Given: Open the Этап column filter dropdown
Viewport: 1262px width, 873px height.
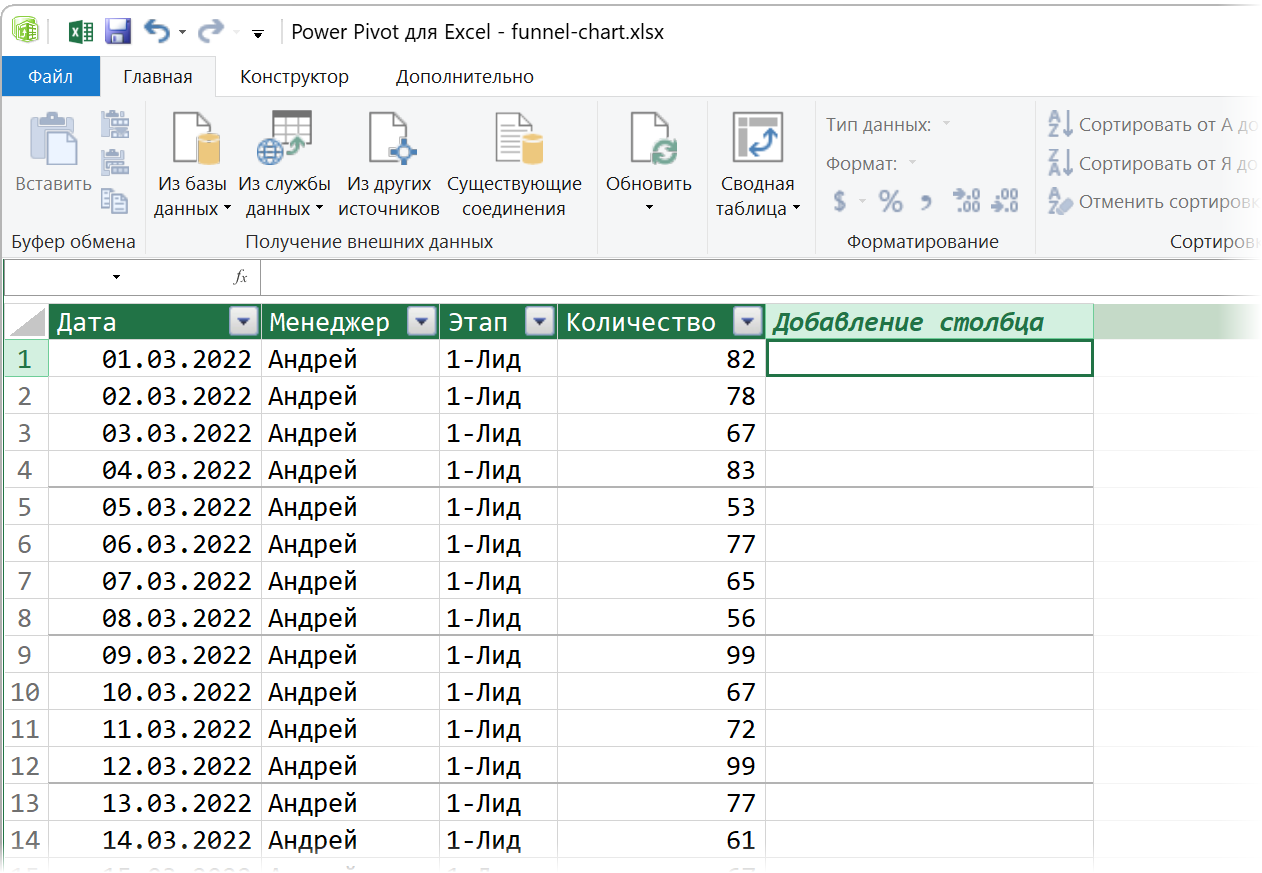Looking at the screenshot, I should pyautogui.click(x=540, y=322).
